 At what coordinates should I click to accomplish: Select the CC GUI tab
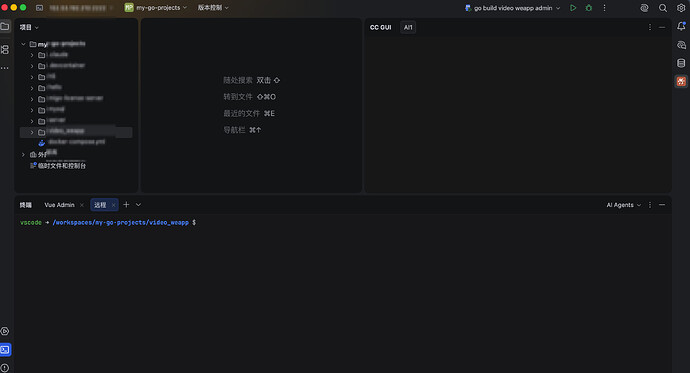pos(380,27)
